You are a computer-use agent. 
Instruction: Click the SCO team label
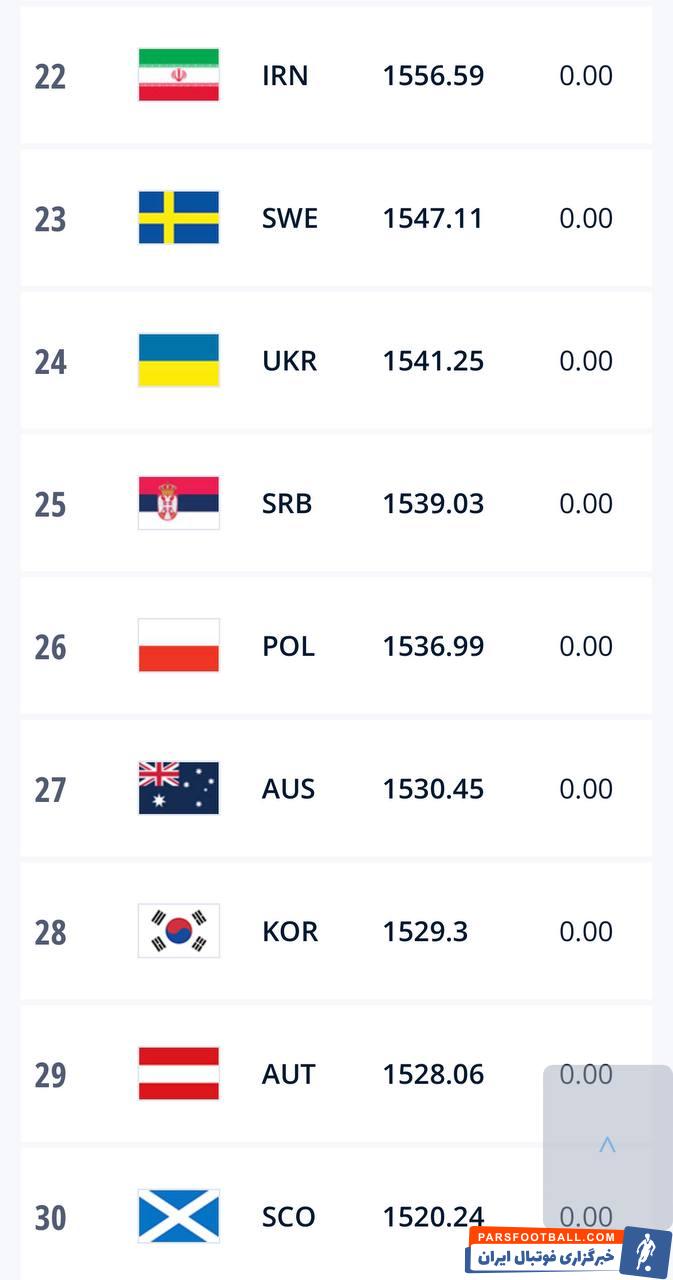click(288, 1216)
